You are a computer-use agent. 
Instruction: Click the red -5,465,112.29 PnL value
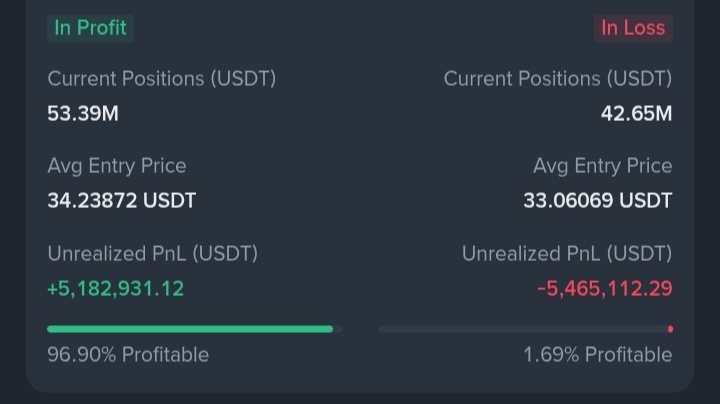click(604, 289)
